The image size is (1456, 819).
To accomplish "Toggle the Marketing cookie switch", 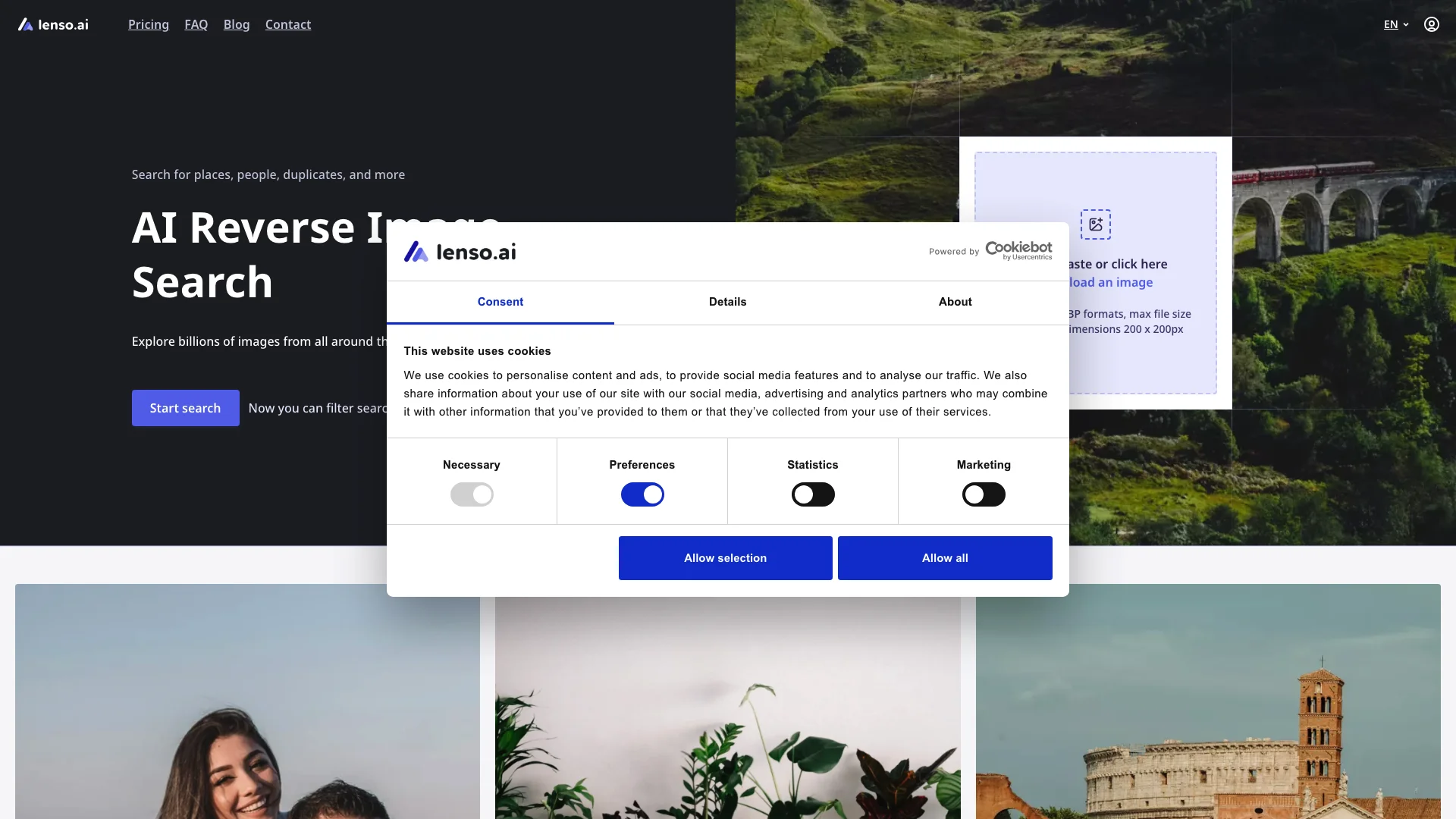I will 983,494.
